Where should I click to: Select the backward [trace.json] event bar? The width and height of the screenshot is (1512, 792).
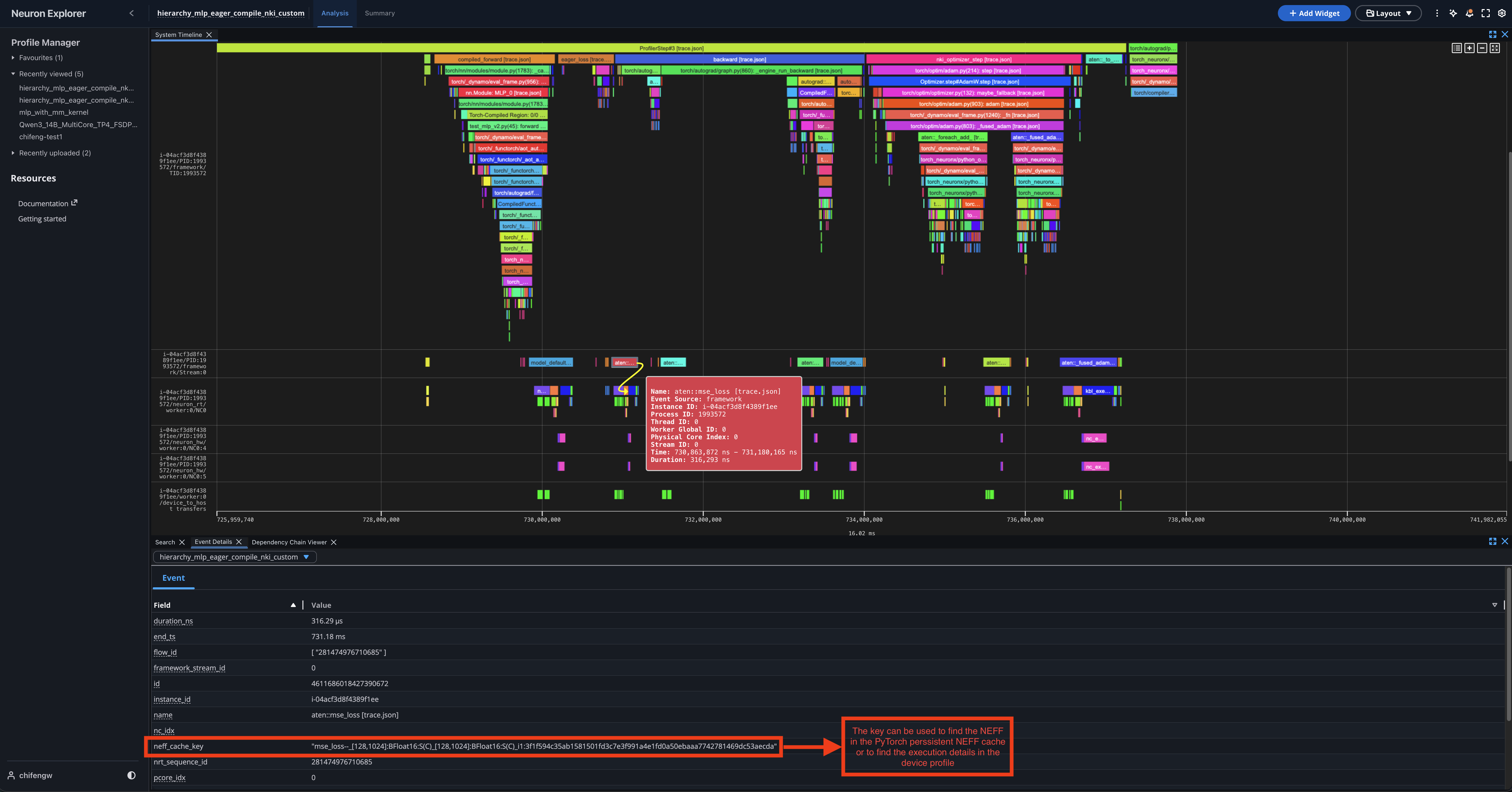tap(740, 59)
